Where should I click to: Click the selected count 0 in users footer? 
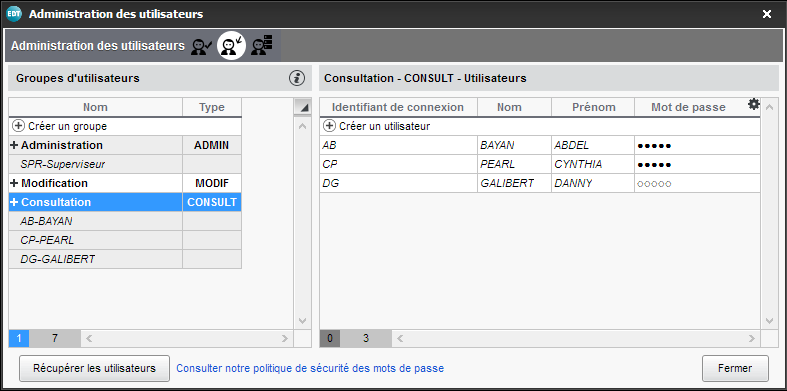330,338
